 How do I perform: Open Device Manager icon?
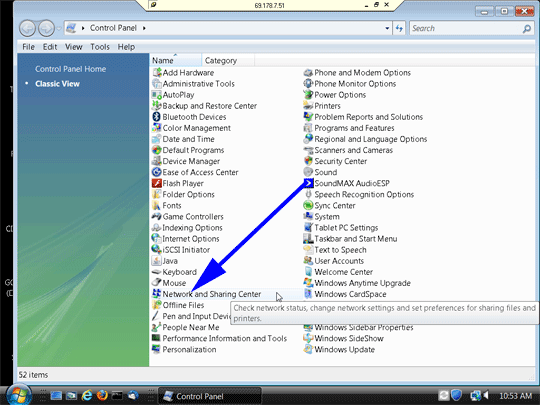pos(157,161)
